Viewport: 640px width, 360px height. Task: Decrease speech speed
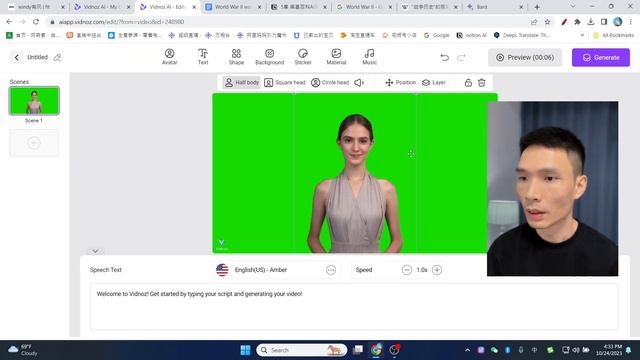click(407, 270)
